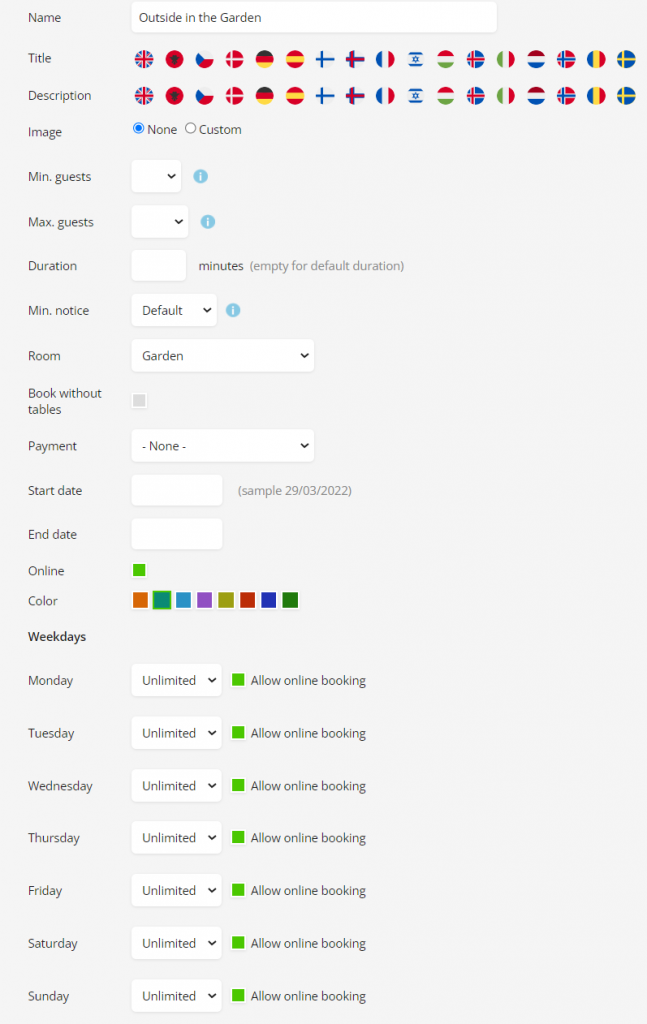Screen dimensions: 647x1024
Task: Pick the light blue color swatch
Action: pos(183,600)
